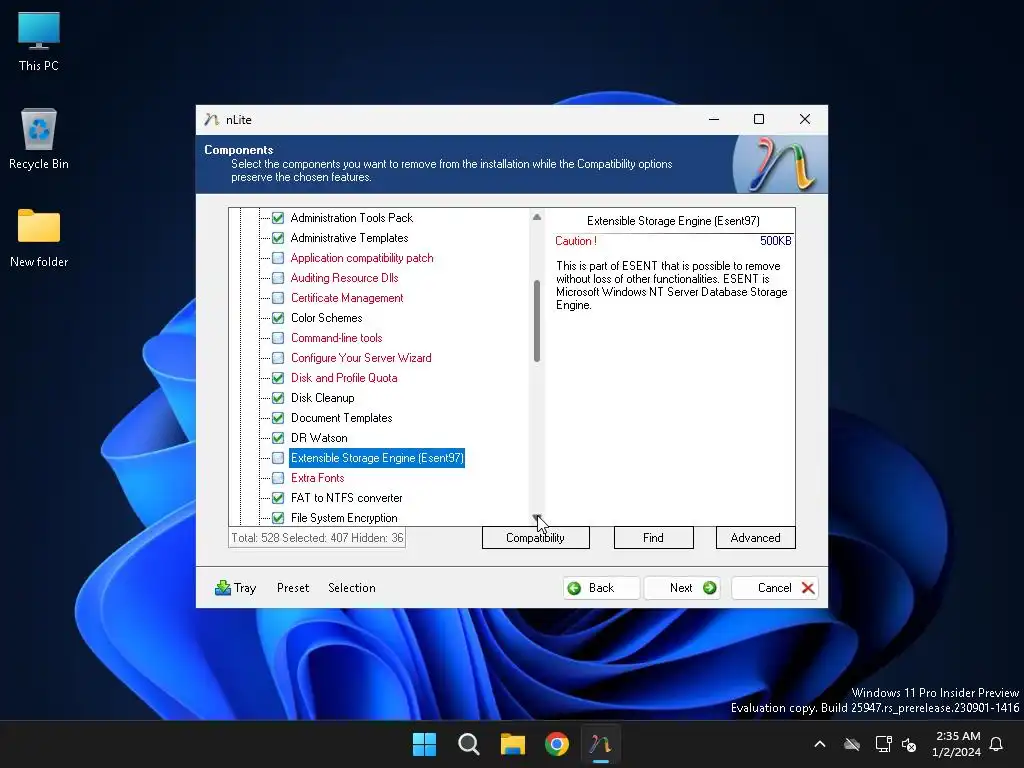Launch File Explorer from the taskbar

(513, 744)
